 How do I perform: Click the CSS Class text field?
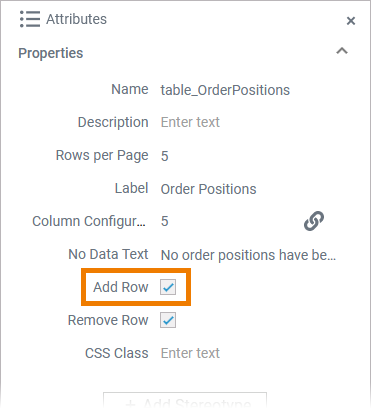click(248, 353)
